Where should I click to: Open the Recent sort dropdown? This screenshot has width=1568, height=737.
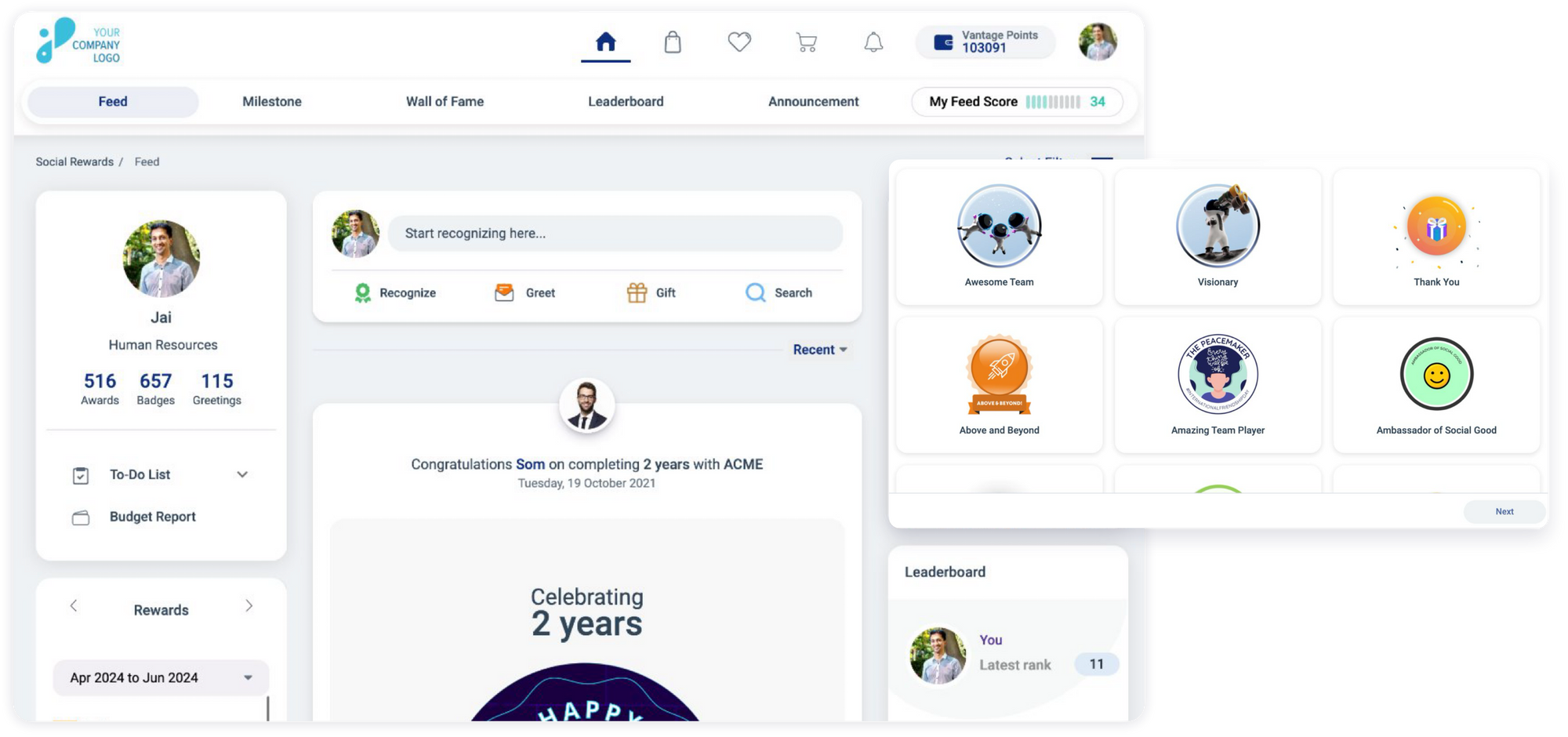click(819, 350)
